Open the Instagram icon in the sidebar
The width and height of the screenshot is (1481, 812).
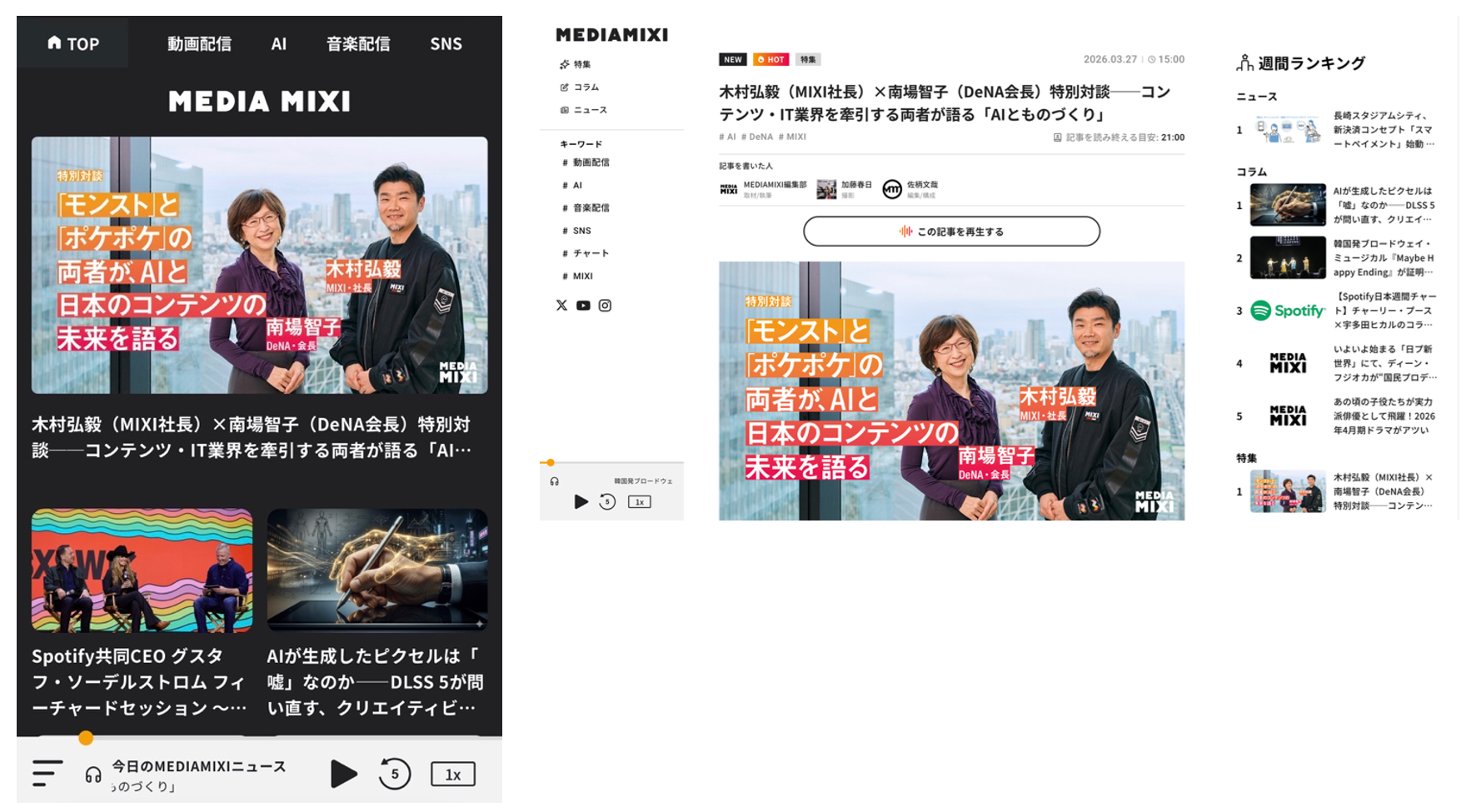coord(605,306)
